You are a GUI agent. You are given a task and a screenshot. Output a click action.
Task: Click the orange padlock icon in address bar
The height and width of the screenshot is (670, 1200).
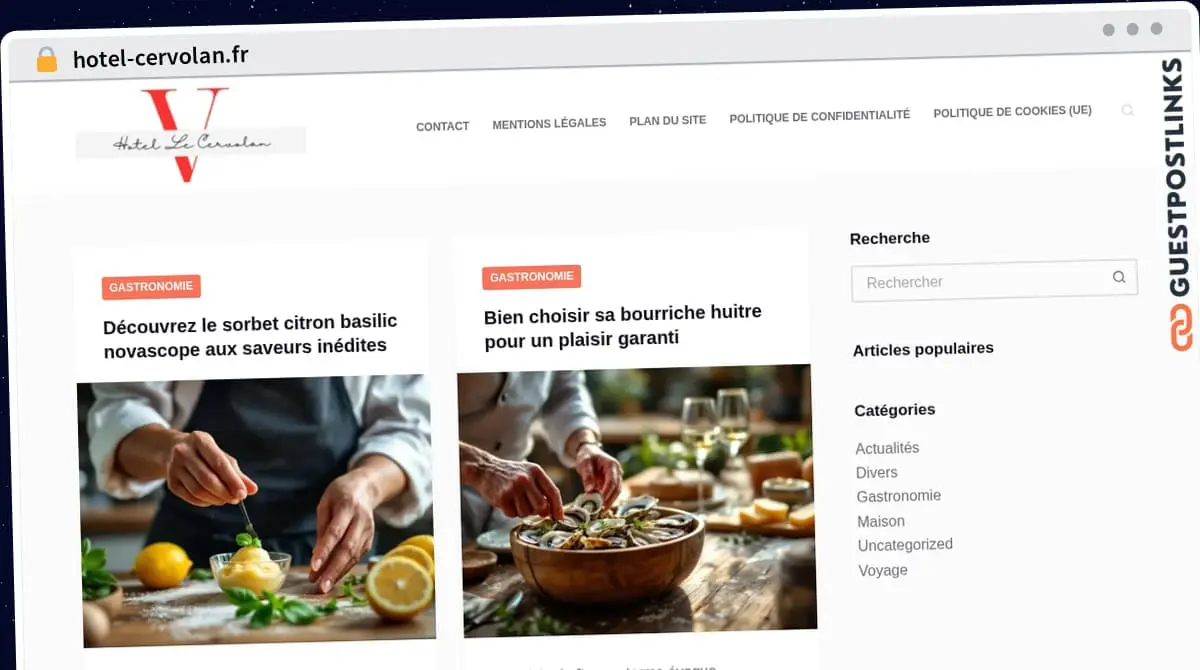46,59
